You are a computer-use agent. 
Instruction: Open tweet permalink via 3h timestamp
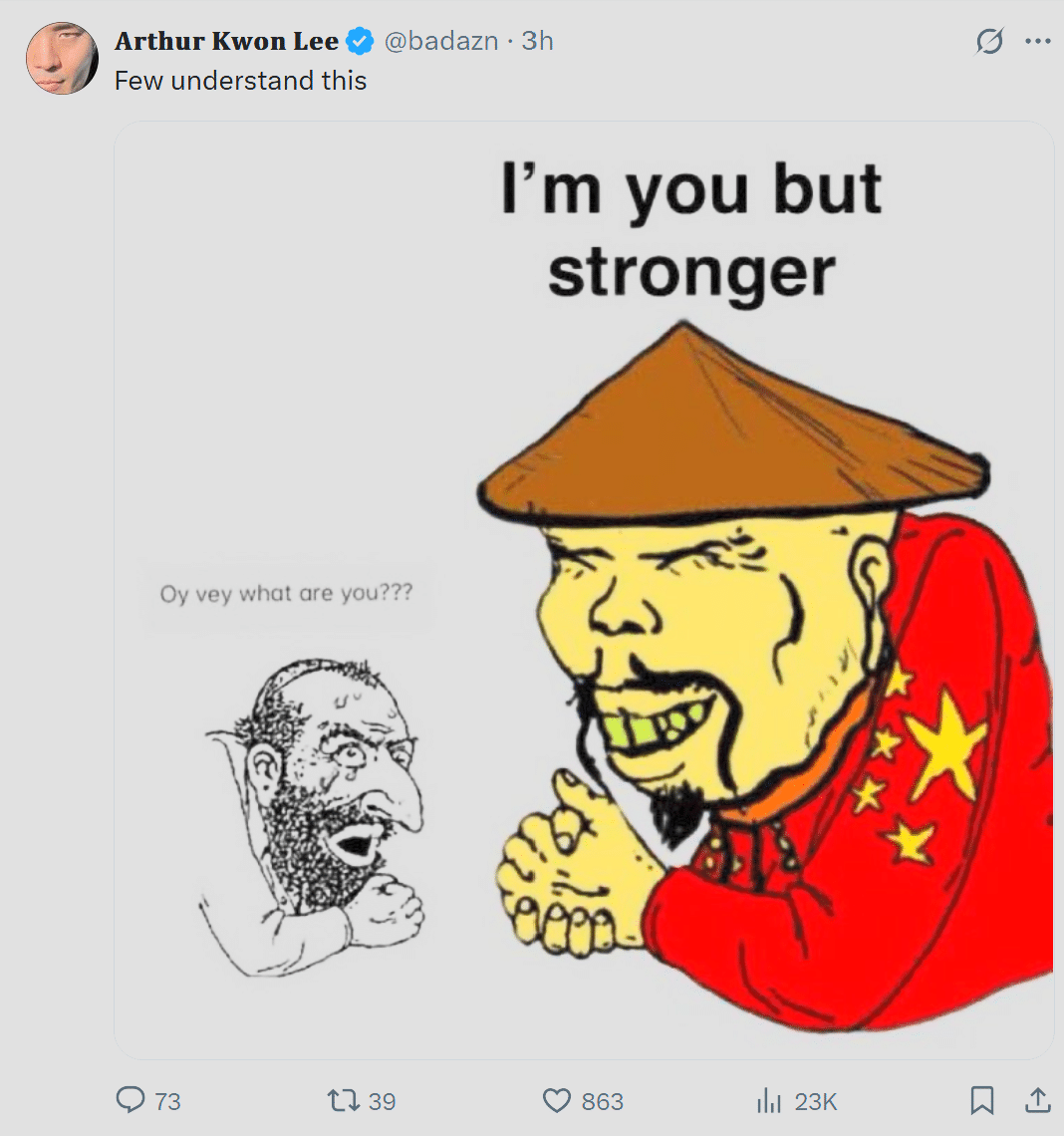(537, 41)
